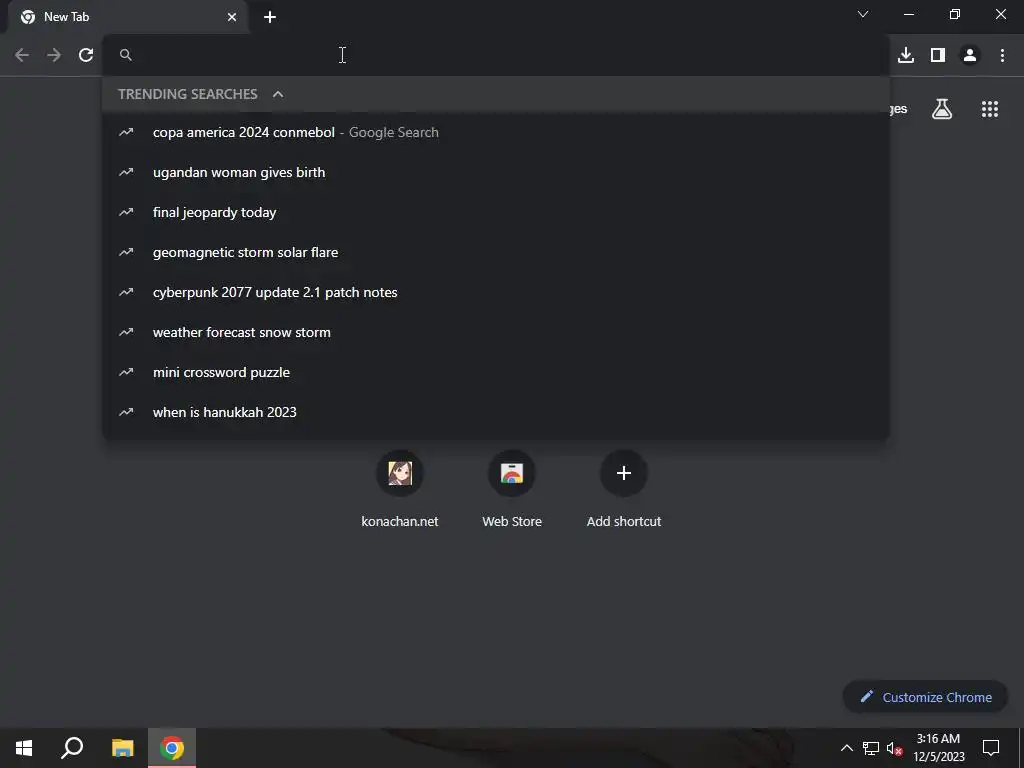Click the Add shortcut button
Screen dimensions: 1024x768
[624, 490]
